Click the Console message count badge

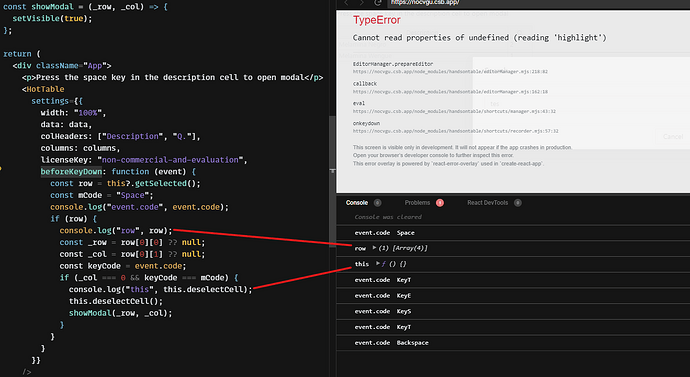(378, 203)
